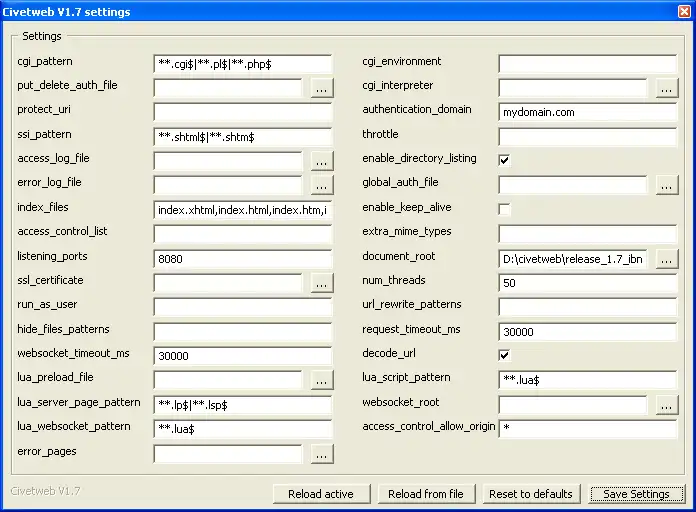Screen dimensions: 696x512
Task: Browse for error_pages directory
Action: [322, 454]
